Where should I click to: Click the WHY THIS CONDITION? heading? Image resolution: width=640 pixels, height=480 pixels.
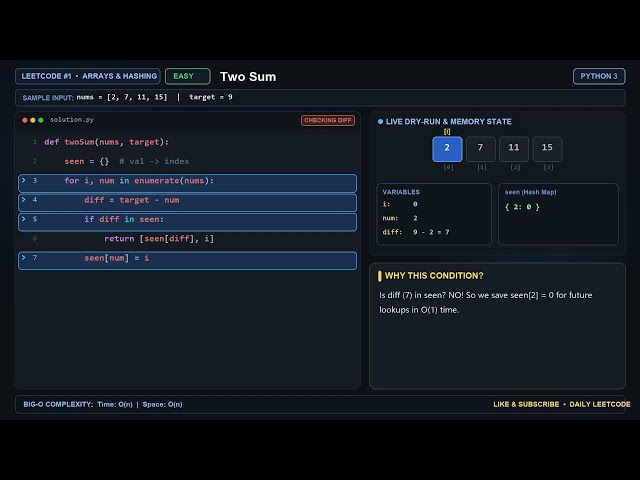click(x=434, y=276)
